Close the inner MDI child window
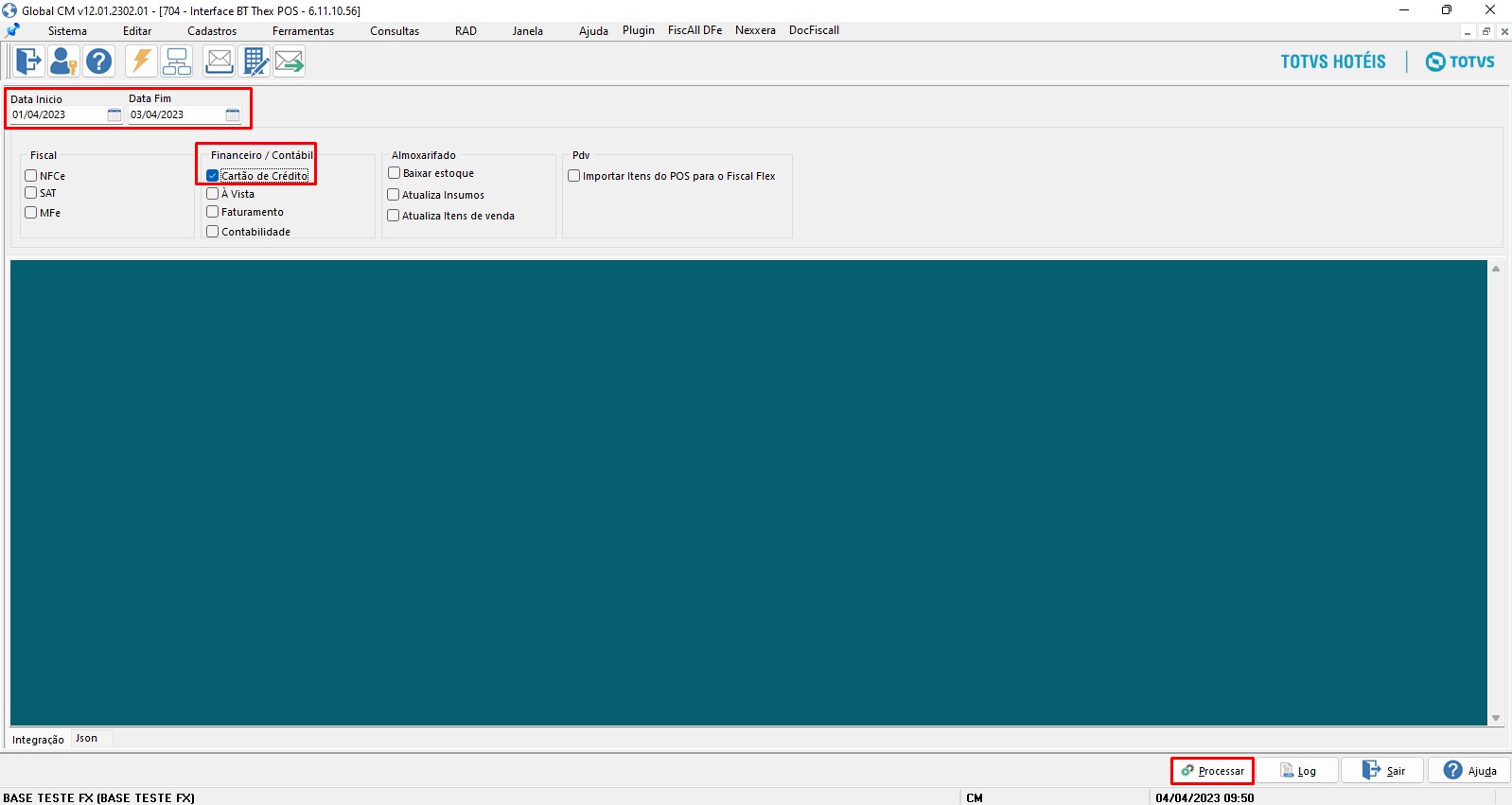 [1504, 31]
